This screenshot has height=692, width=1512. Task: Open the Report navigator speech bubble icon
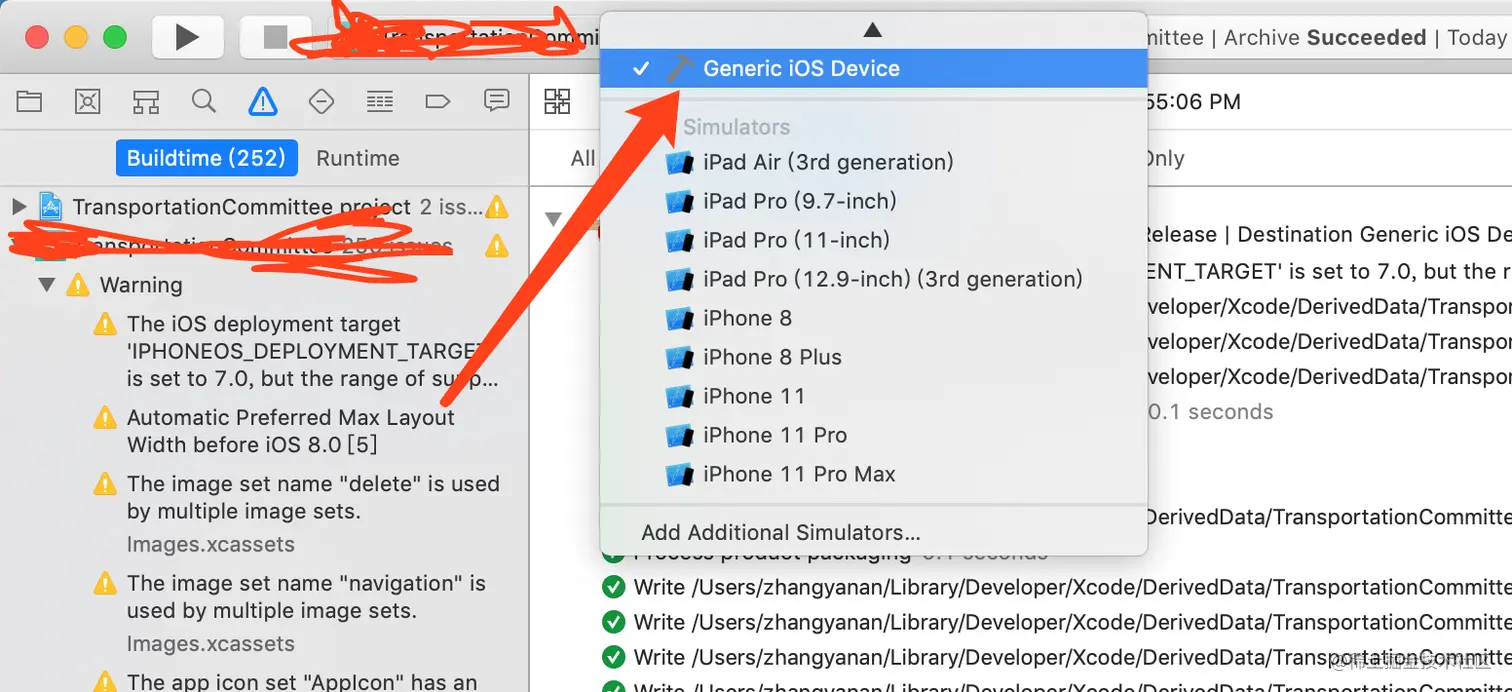point(496,100)
